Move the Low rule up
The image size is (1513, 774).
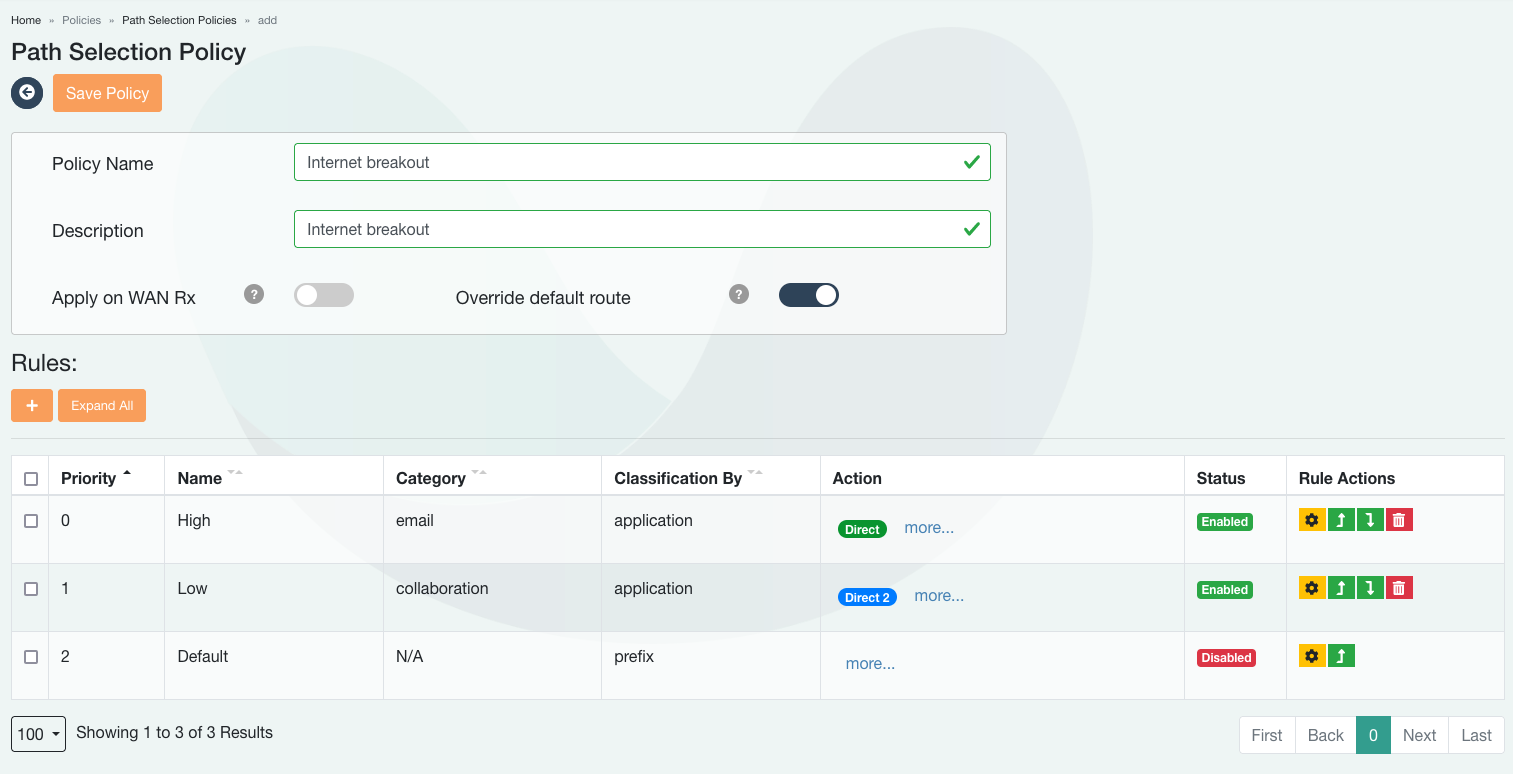pyautogui.click(x=1341, y=588)
